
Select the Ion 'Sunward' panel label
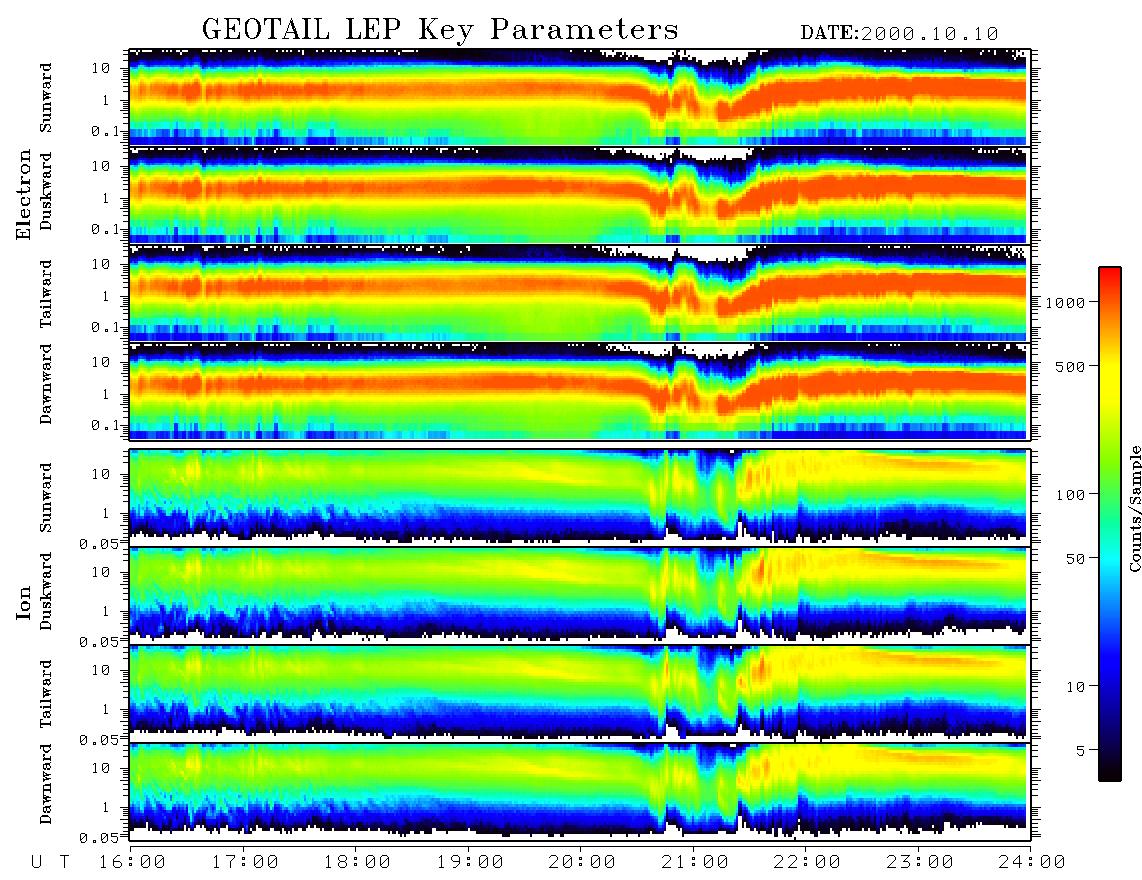pyautogui.click(x=46, y=498)
